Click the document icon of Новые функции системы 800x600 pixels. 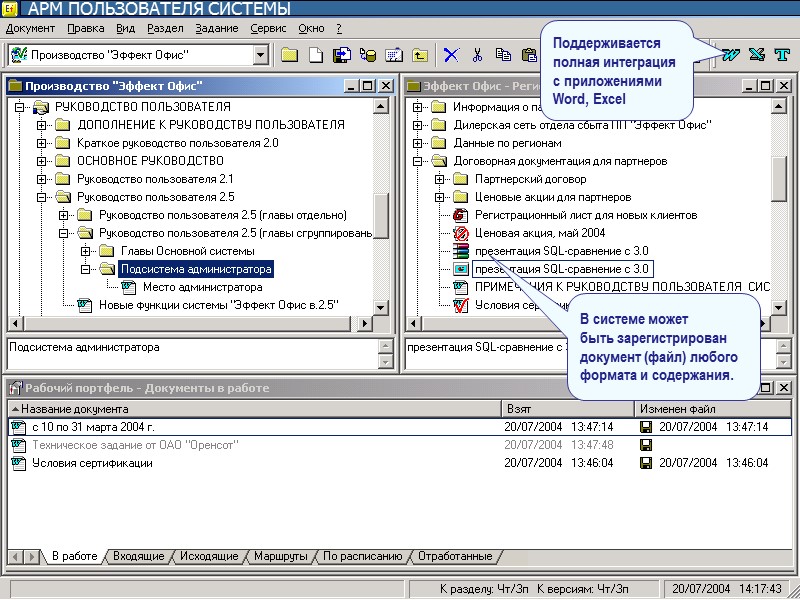pos(85,305)
